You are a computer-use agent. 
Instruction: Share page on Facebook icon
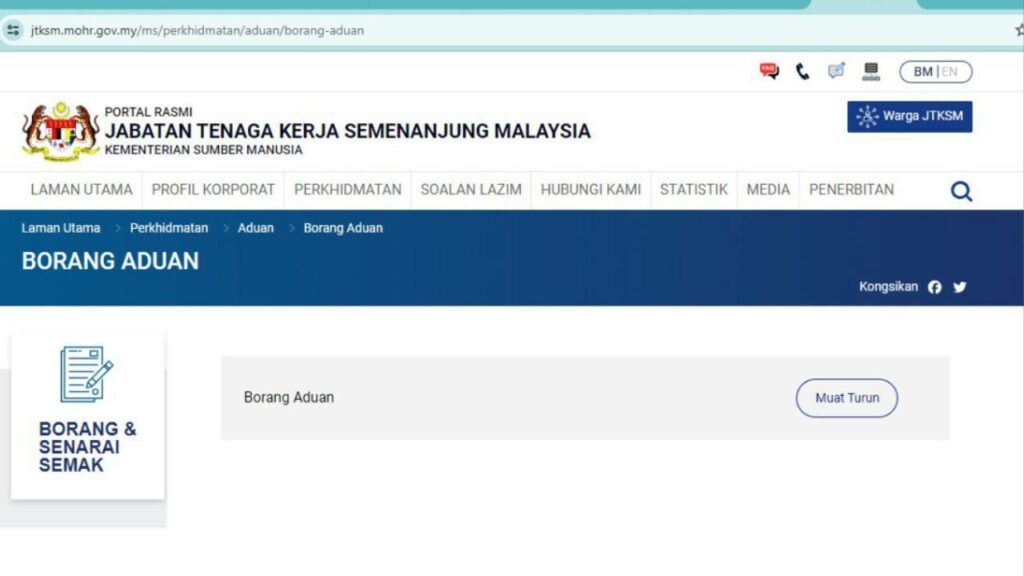pyautogui.click(x=934, y=287)
